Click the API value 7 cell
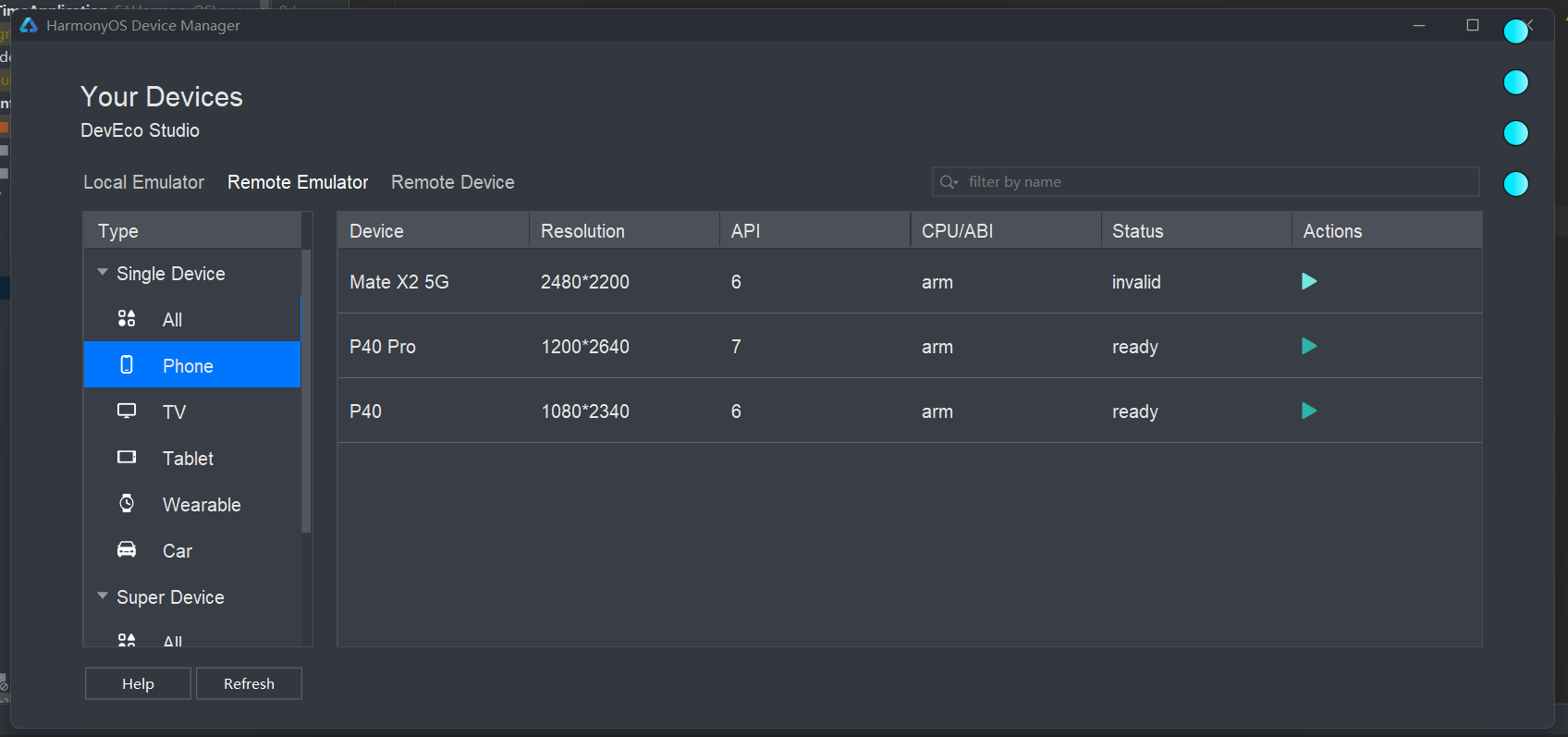 [x=736, y=347]
